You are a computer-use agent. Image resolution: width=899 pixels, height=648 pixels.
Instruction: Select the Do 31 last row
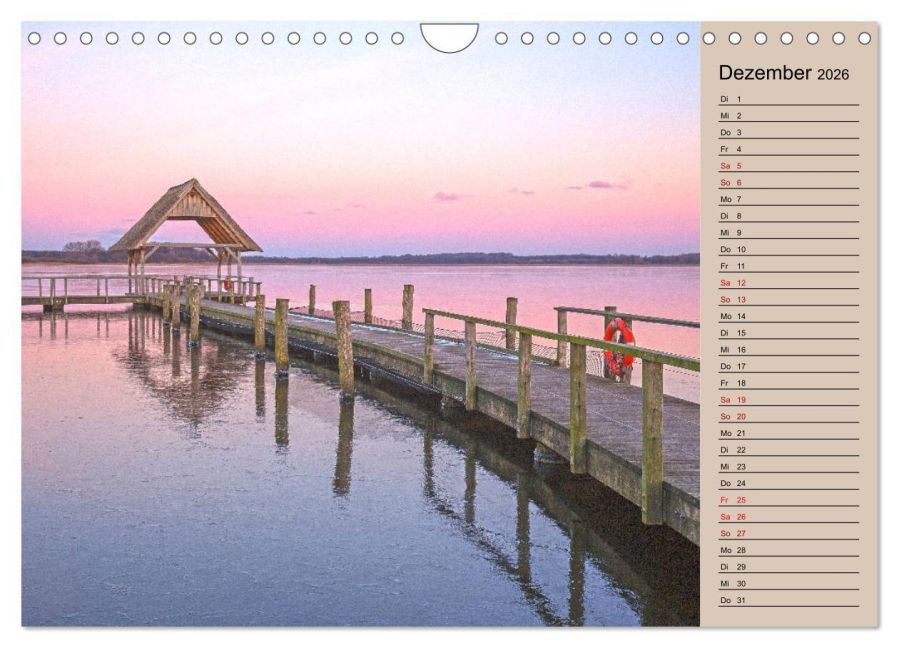coord(788,600)
